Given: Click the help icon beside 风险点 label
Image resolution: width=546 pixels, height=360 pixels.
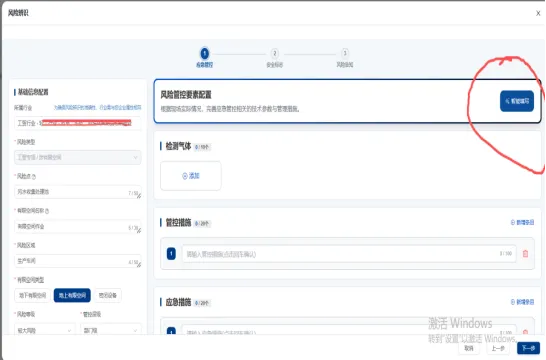Looking at the screenshot, I should [34, 177].
